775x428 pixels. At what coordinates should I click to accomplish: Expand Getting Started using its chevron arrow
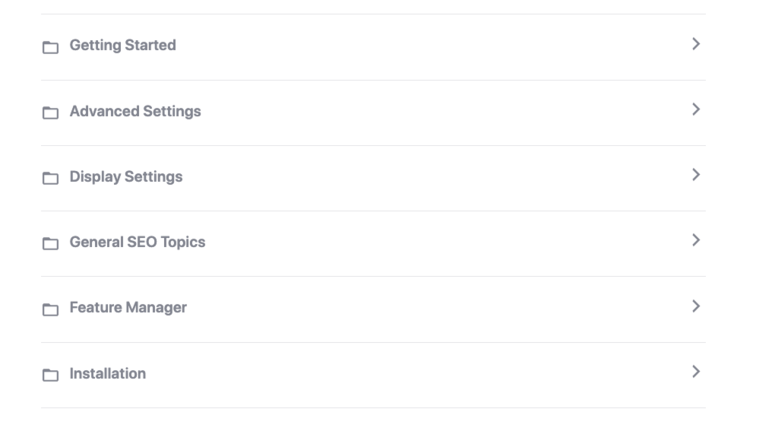pos(696,44)
